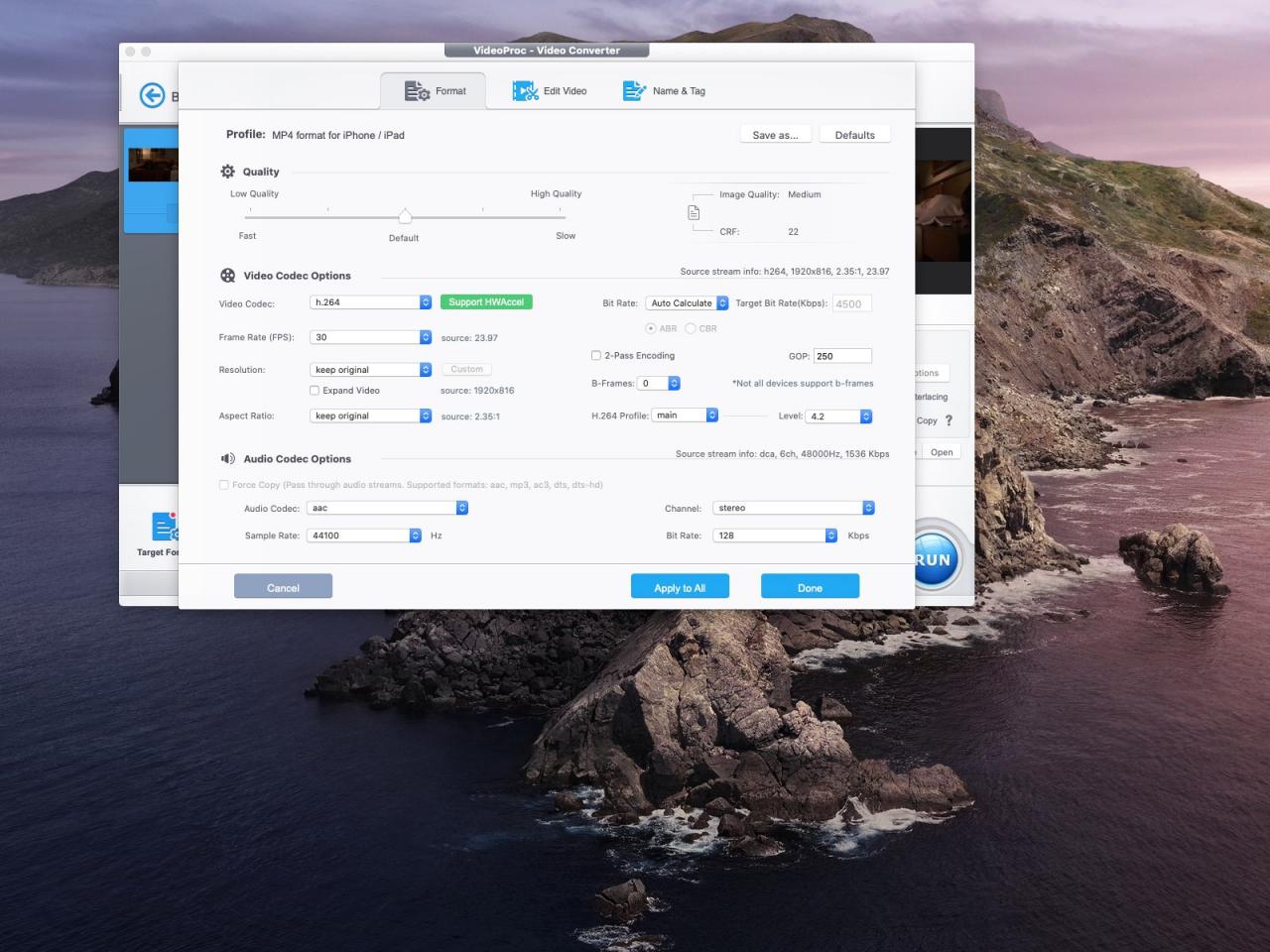1270x952 pixels.
Task: Click the GOP value field
Action: click(x=842, y=356)
